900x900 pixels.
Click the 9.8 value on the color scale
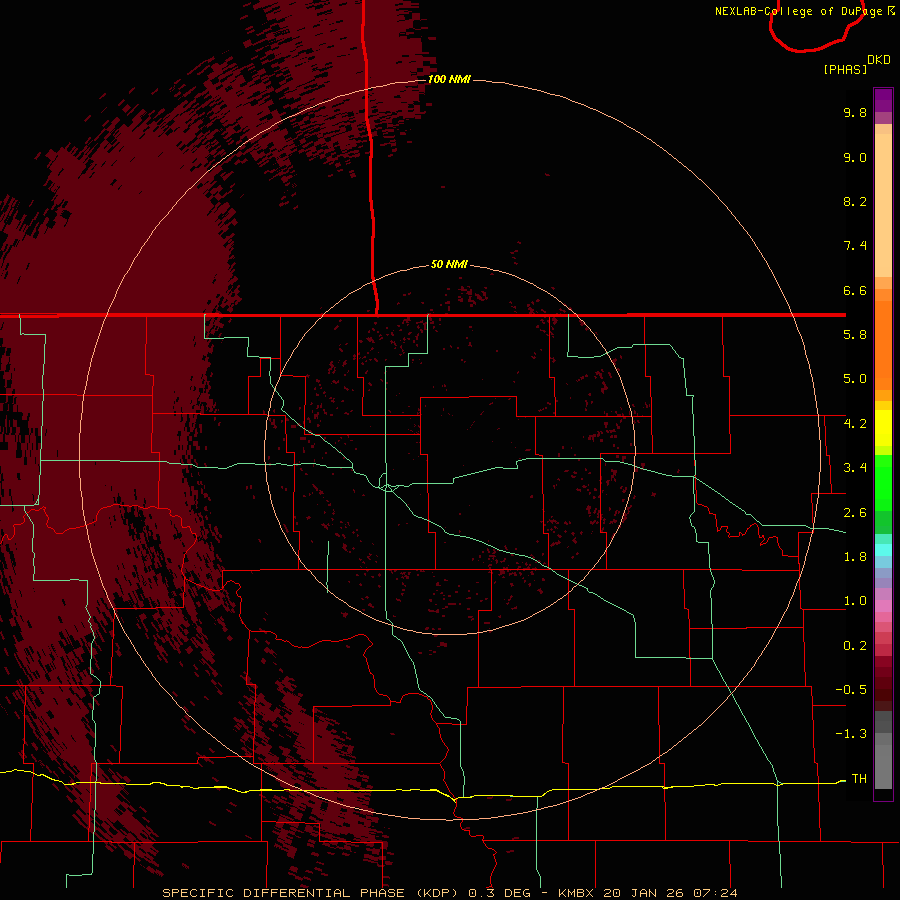[855, 112]
